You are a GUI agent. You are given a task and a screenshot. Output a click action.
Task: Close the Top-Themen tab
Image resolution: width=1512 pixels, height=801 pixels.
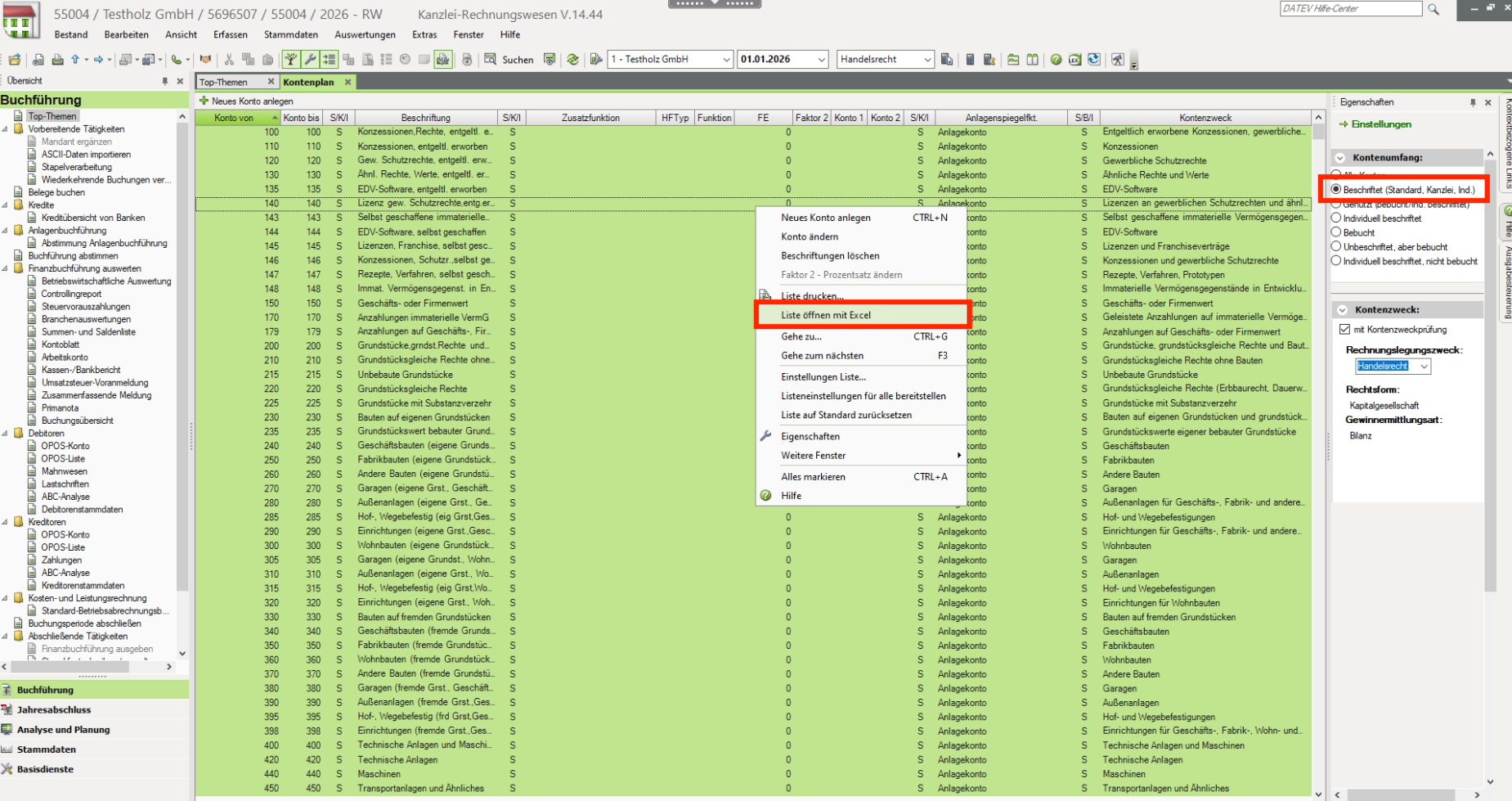click(x=271, y=82)
